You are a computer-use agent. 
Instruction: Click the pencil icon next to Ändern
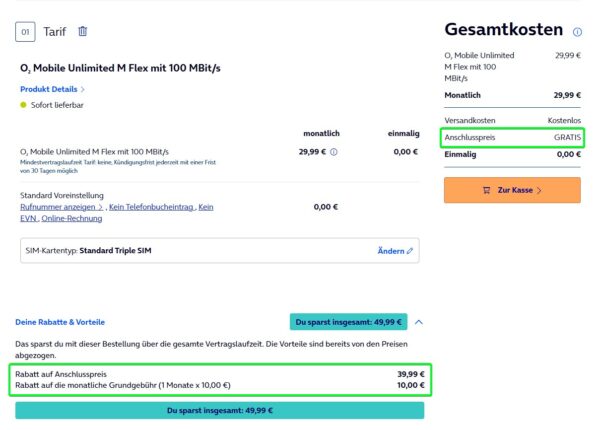[410, 251]
